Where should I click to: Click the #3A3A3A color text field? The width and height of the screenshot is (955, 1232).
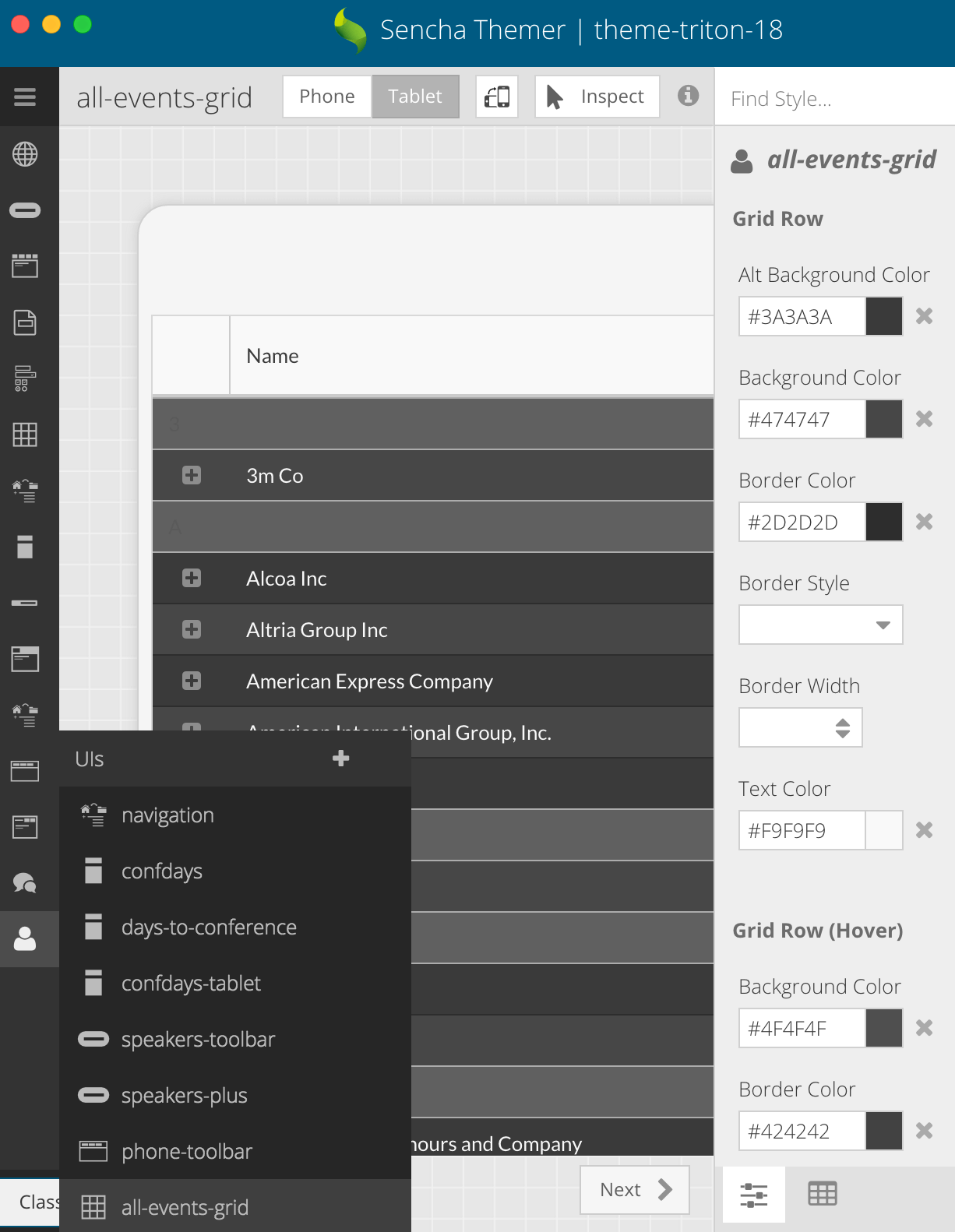point(802,316)
